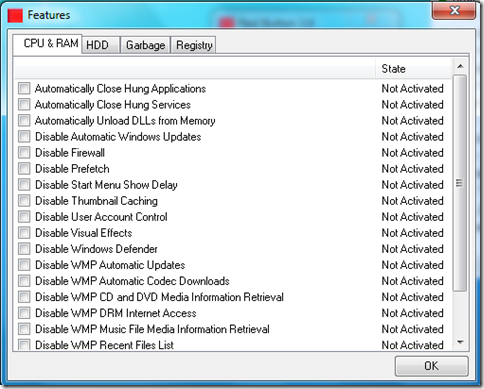Select the CPU & RAM tab
Viewport: 484px width, 389px height.
pyautogui.click(x=48, y=44)
